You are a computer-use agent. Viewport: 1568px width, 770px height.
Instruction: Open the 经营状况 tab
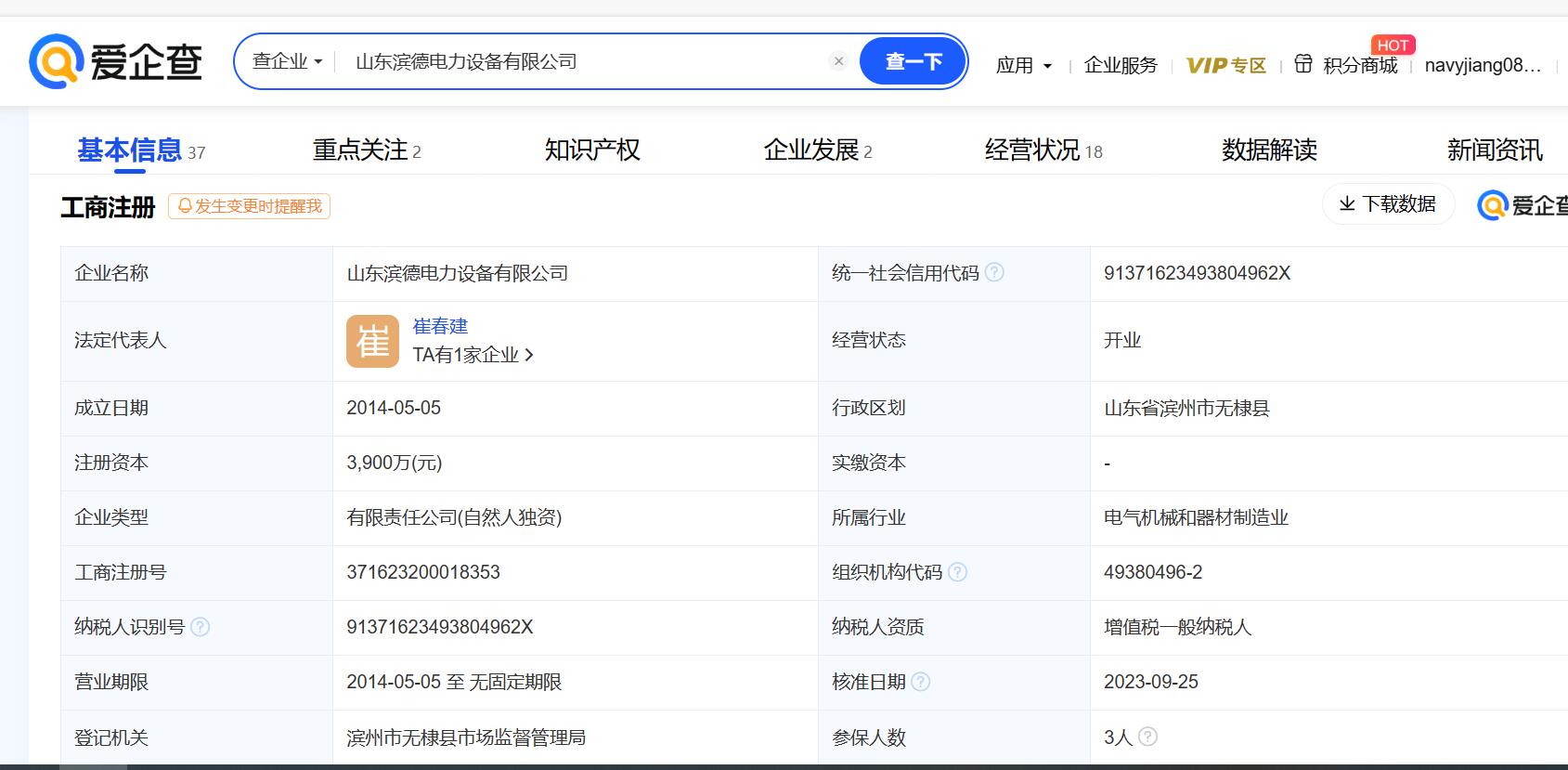[x=1043, y=150]
